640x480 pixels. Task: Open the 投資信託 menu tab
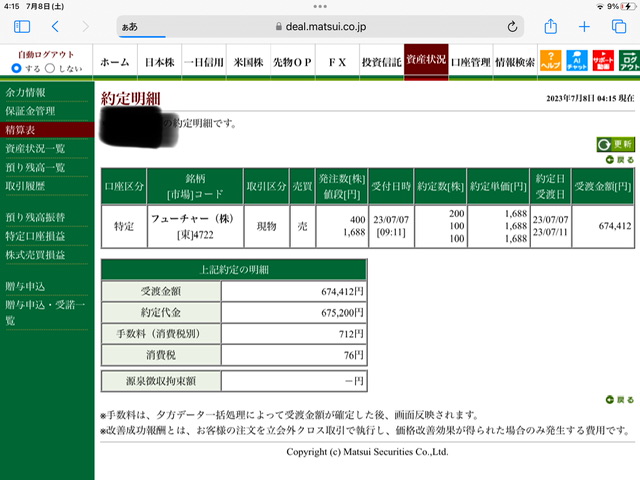382,62
